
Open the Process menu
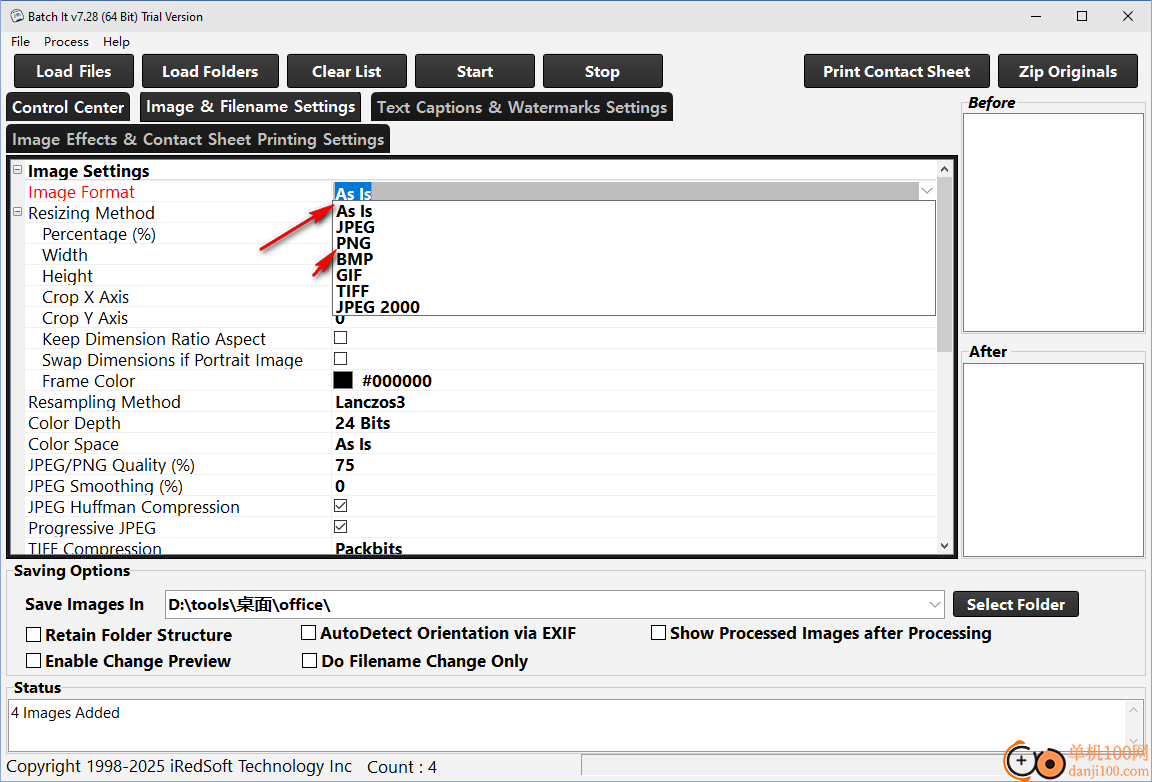pyautogui.click(x=66, y=42)
